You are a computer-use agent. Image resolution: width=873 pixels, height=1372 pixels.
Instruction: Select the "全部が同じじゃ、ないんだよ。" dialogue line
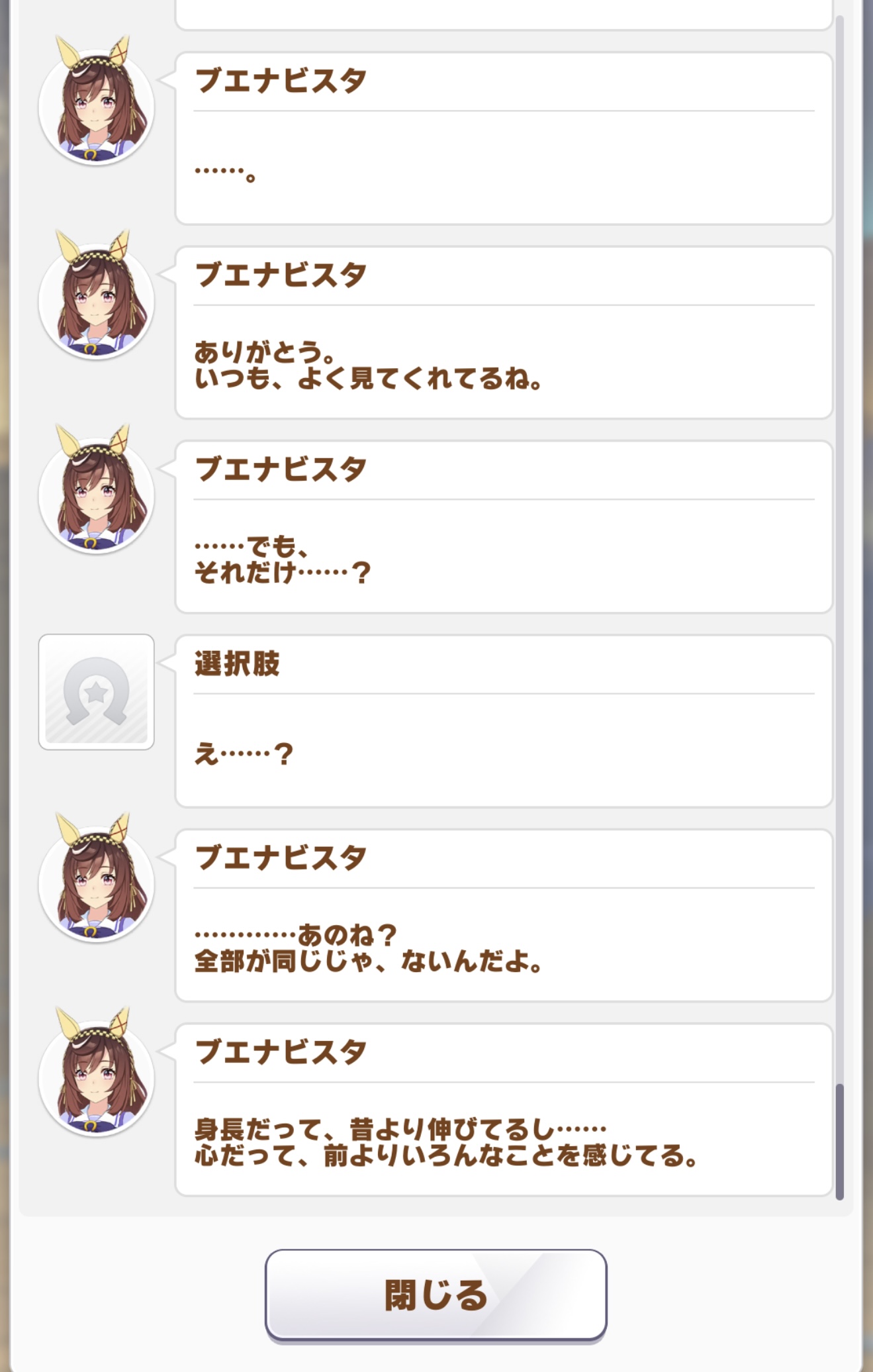coord(368,961)
